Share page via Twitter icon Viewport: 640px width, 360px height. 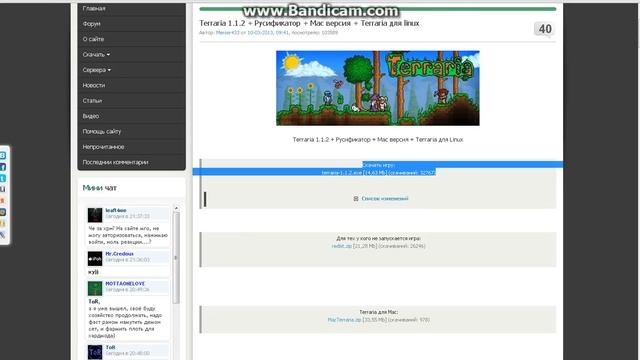[2, 178]
